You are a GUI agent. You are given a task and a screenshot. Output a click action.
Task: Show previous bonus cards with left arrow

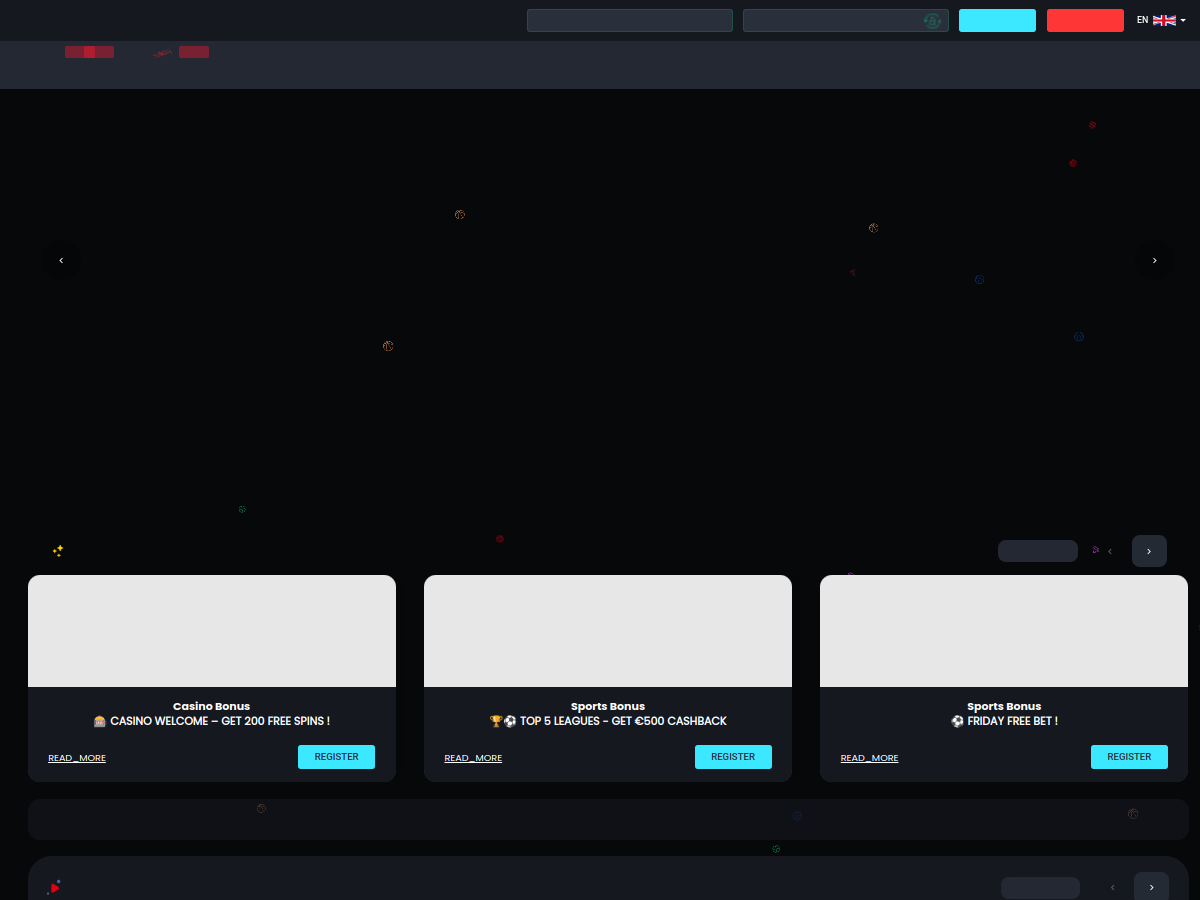[1110, 551]
